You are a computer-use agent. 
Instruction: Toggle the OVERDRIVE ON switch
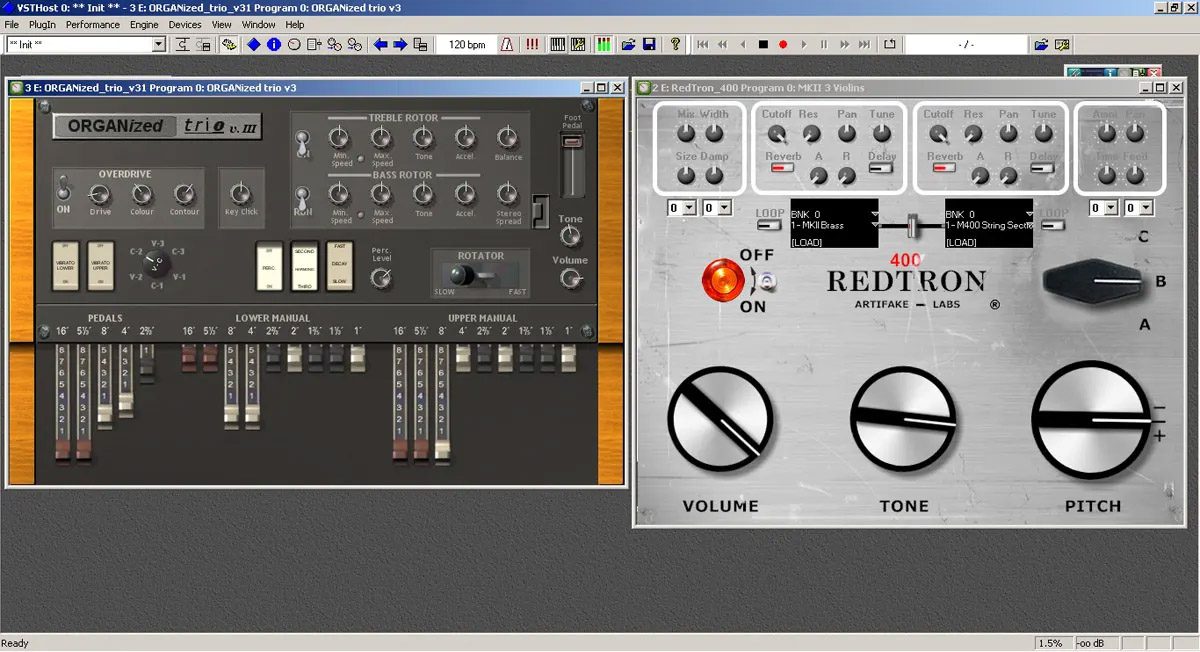click(x=64, y=188)
